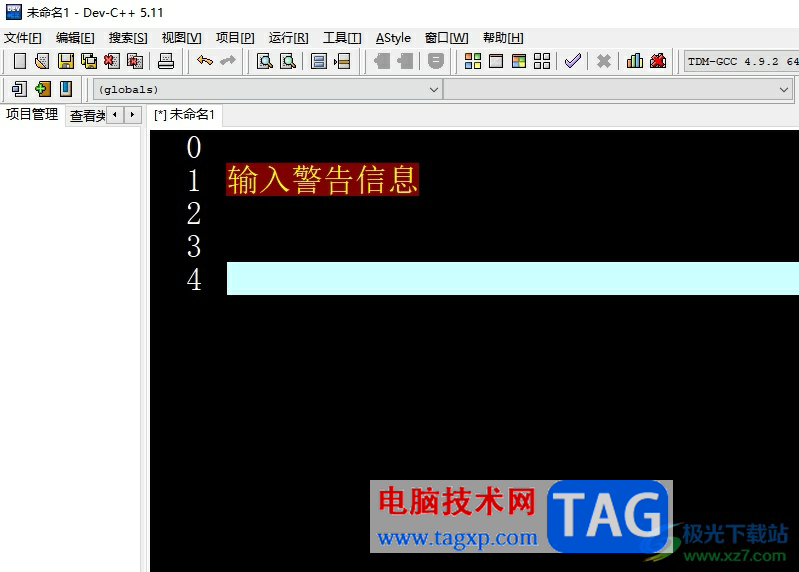
Task: Save all open files
Action: click(x=89, y=61)
